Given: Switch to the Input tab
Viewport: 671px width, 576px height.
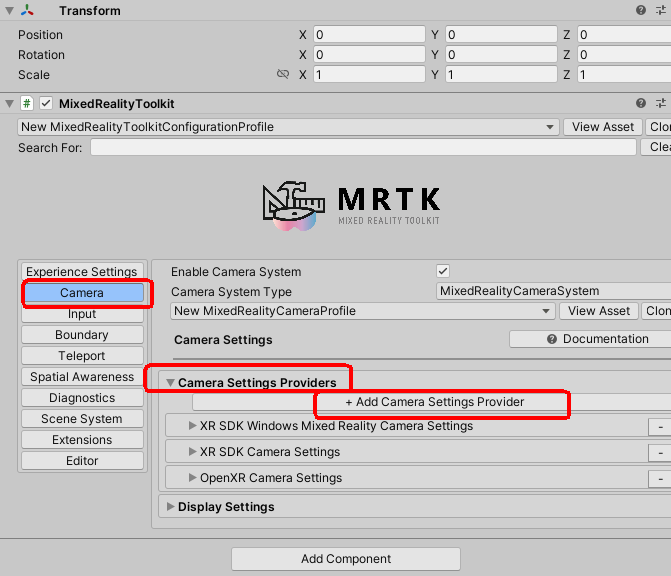Looking at the screenshot, I should [x=82, y=314].
